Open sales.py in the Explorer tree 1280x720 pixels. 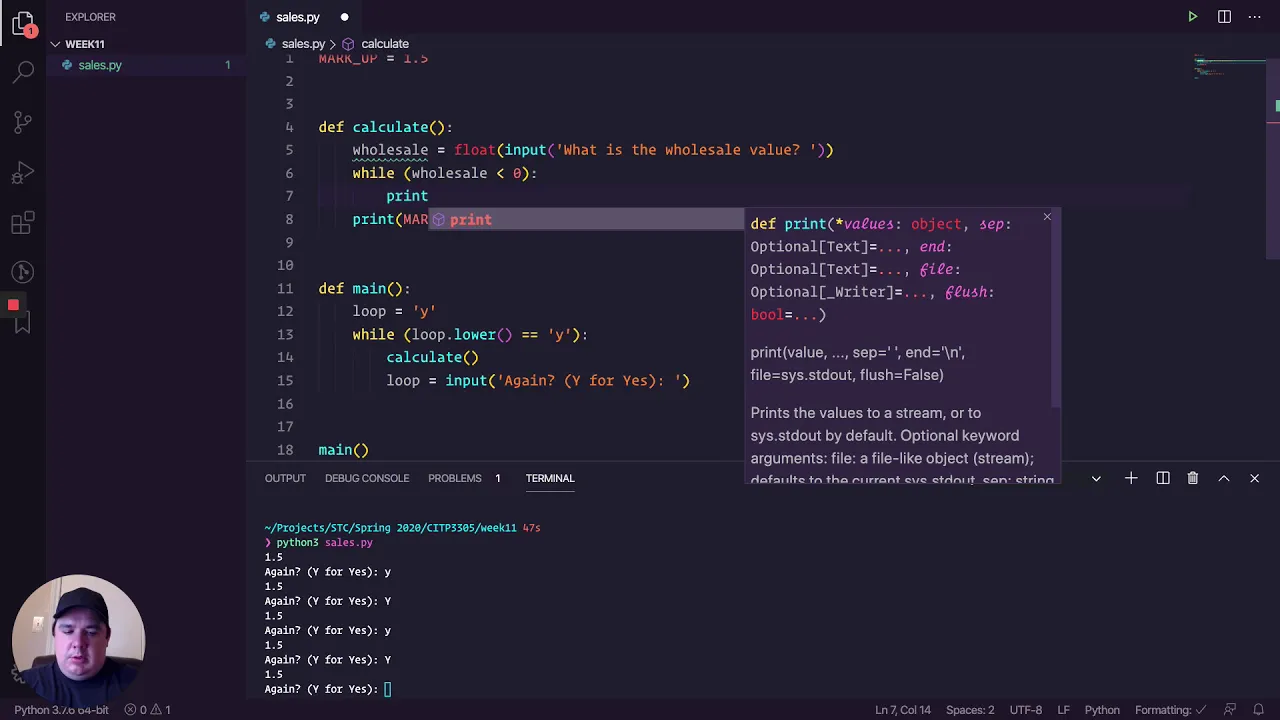[x=100, y=65]
